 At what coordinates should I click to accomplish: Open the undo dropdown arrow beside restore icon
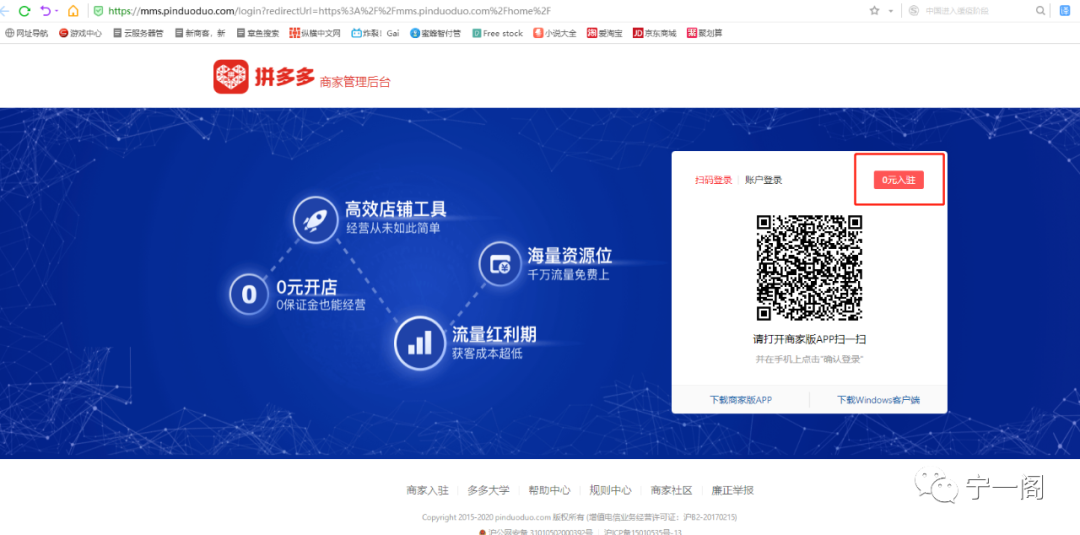coord(56,12)
